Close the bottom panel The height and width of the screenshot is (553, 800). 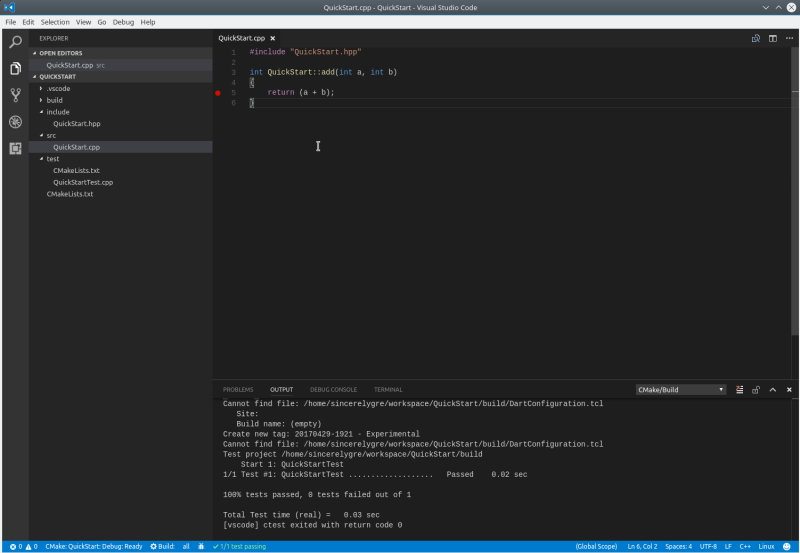[789, 390]
